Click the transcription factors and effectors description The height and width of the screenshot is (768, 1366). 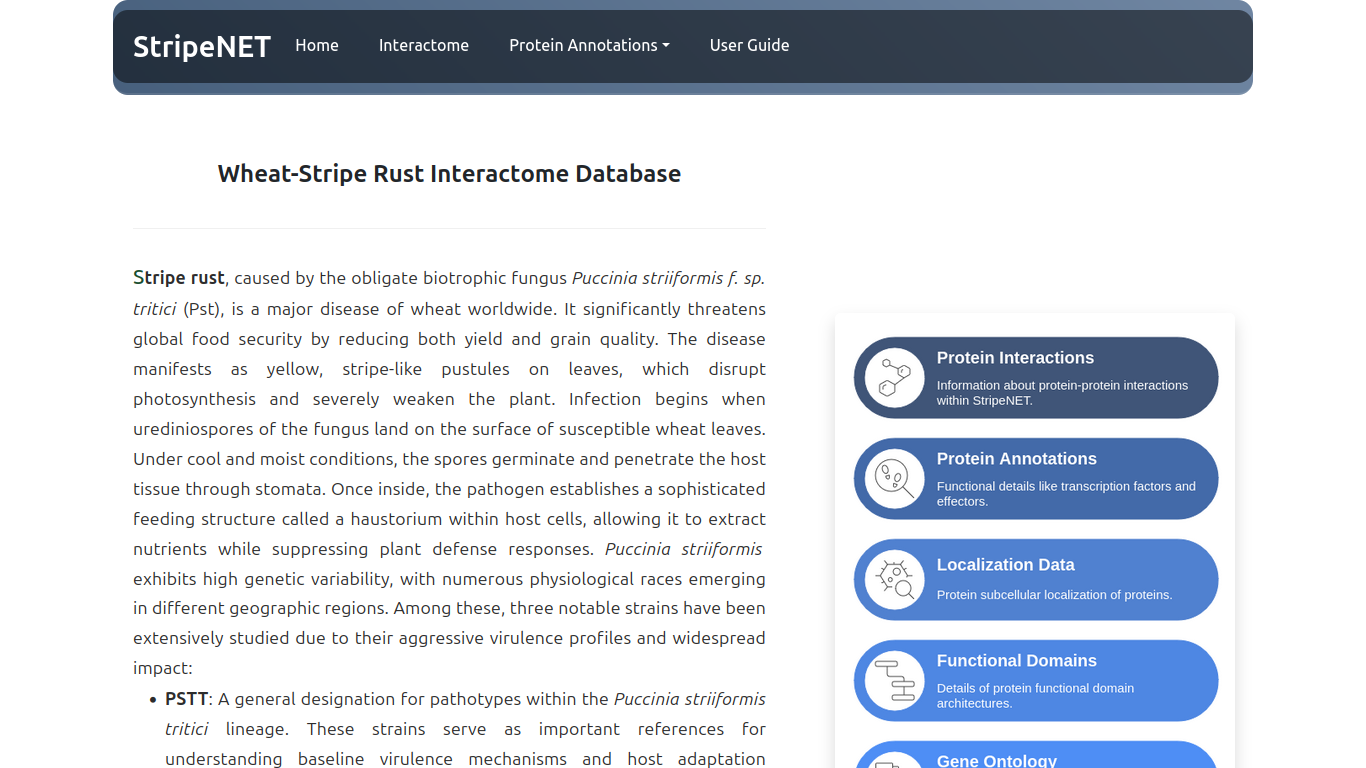1065,494
